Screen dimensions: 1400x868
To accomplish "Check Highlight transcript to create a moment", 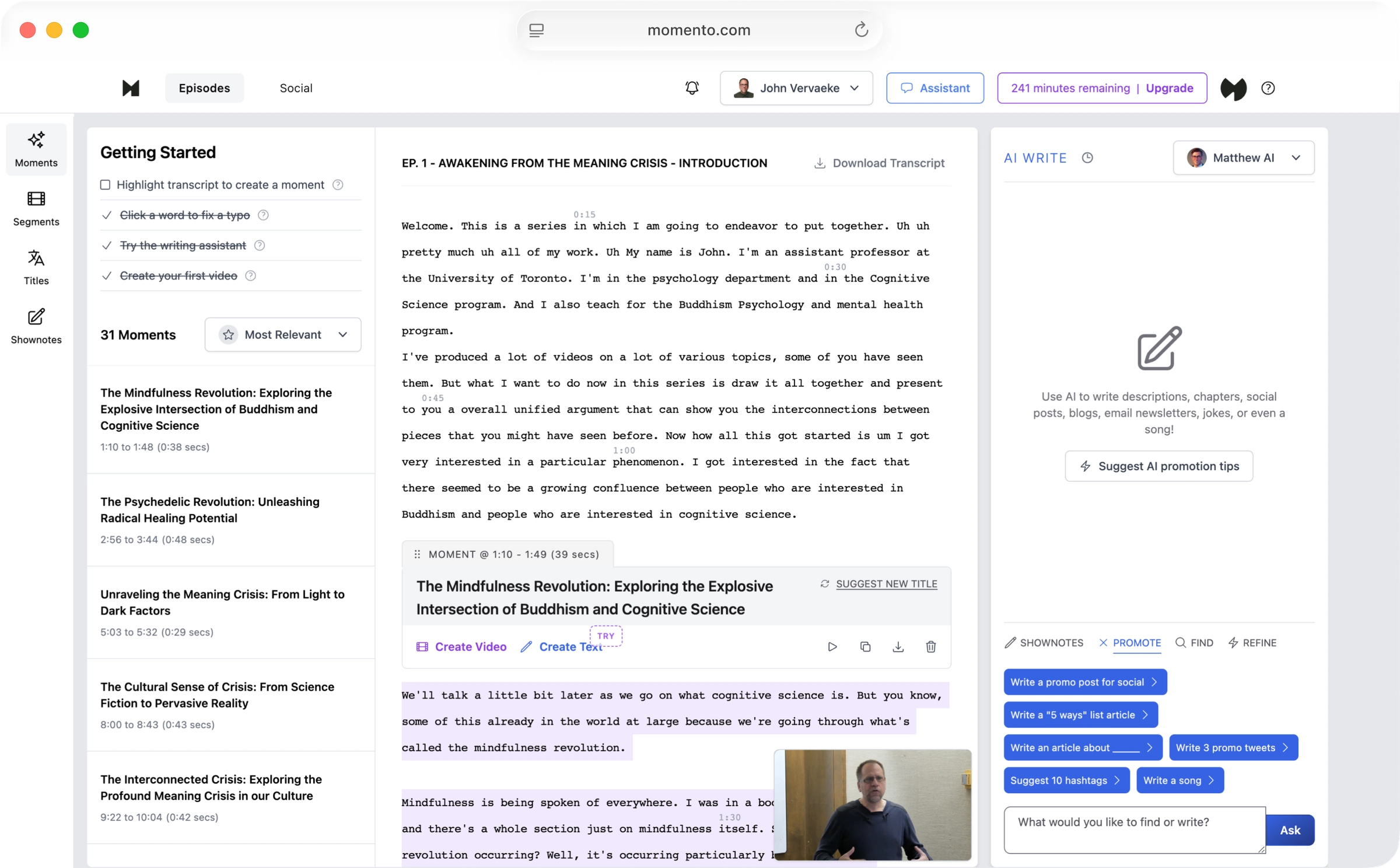I will click(x=106, y=185).
